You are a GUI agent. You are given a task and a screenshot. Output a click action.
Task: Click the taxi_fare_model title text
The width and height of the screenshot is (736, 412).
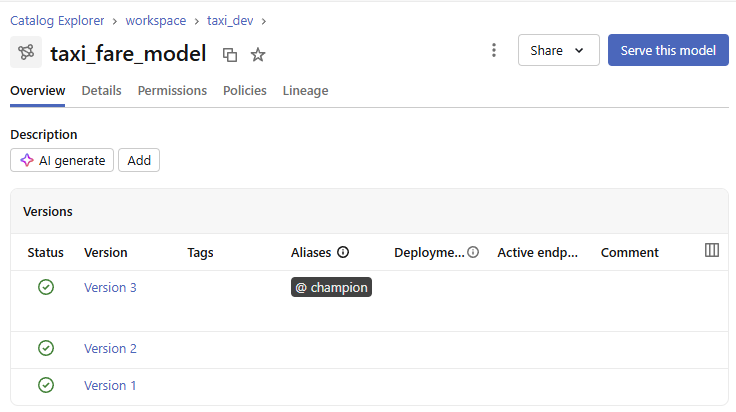tap(128, 53)
